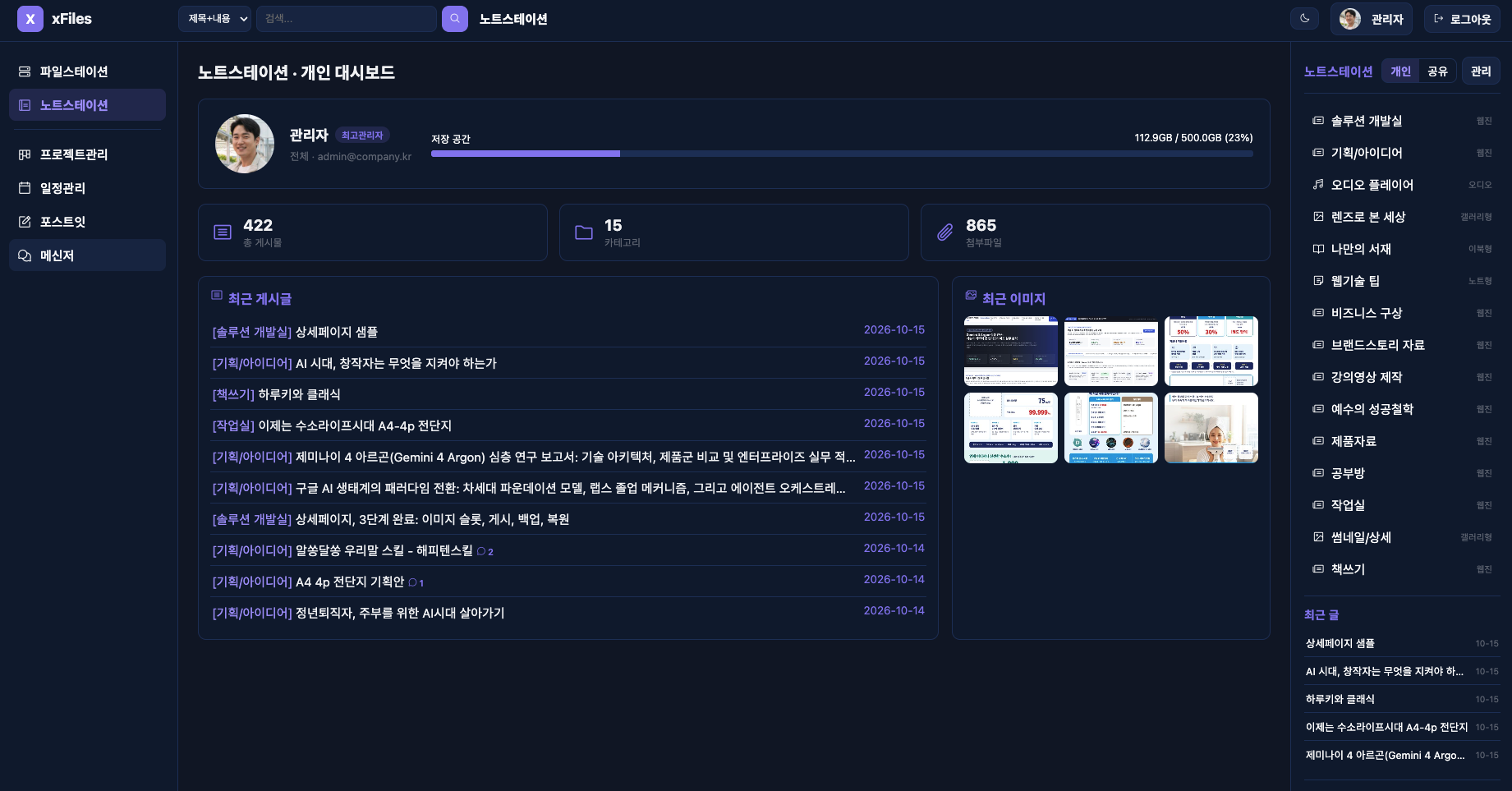The image size is (1512, 791).
Task: Open the 제목+내용 search scope dropdown
Action: point(215,19)
